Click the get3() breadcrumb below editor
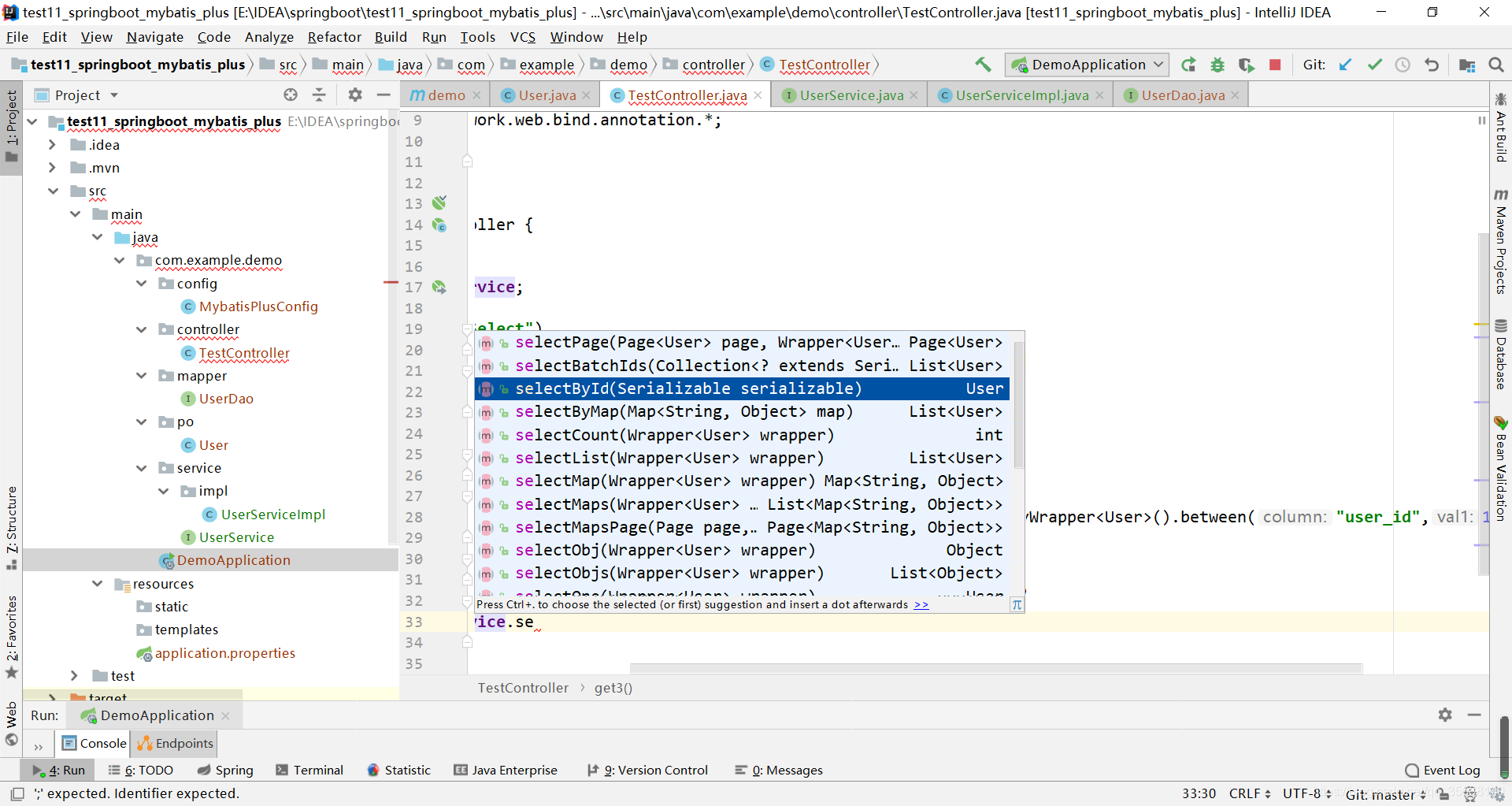The height and width of the screenshot is (806, 1512). tap(613, 688)
